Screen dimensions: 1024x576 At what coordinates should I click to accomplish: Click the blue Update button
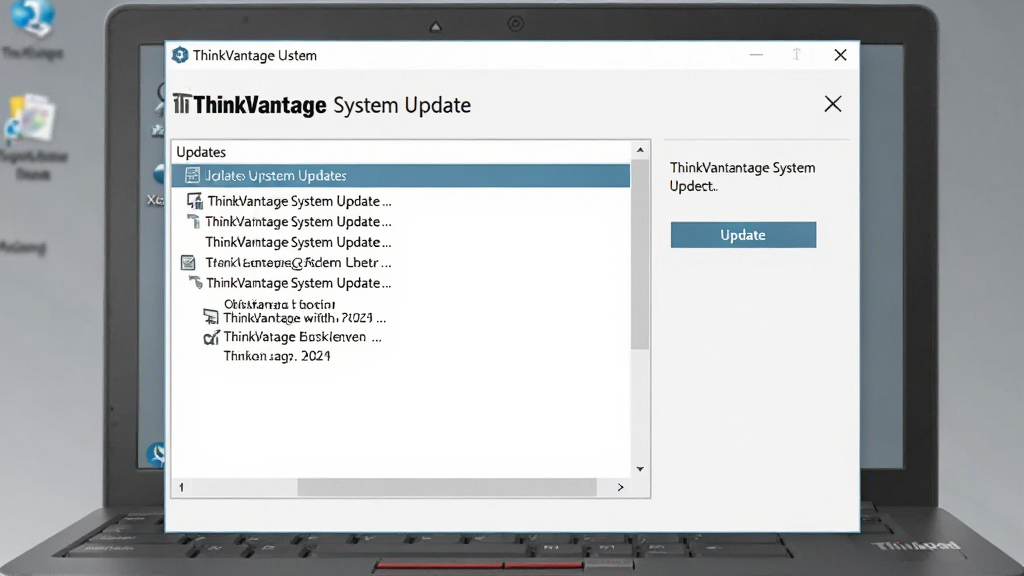pyautogui.click(x=743, y=235)
